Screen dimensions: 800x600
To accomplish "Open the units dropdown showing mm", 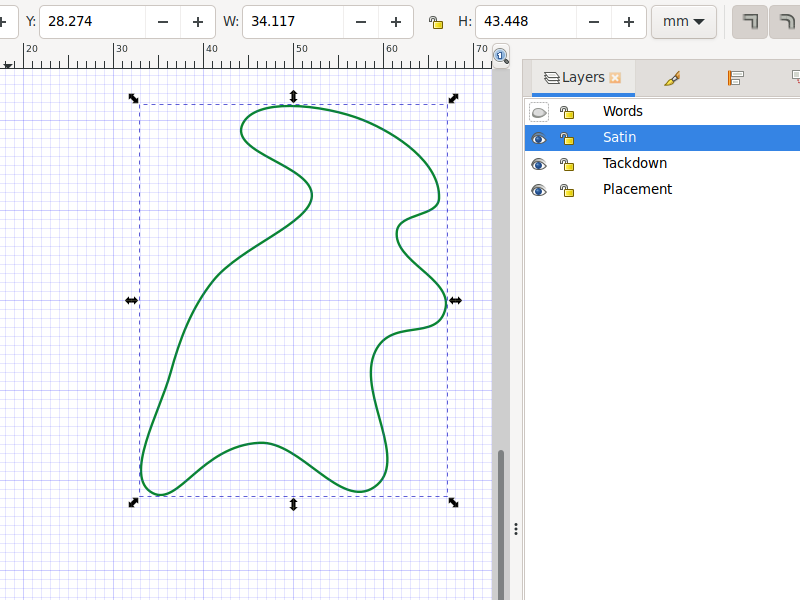I will (x=684, y=21).
